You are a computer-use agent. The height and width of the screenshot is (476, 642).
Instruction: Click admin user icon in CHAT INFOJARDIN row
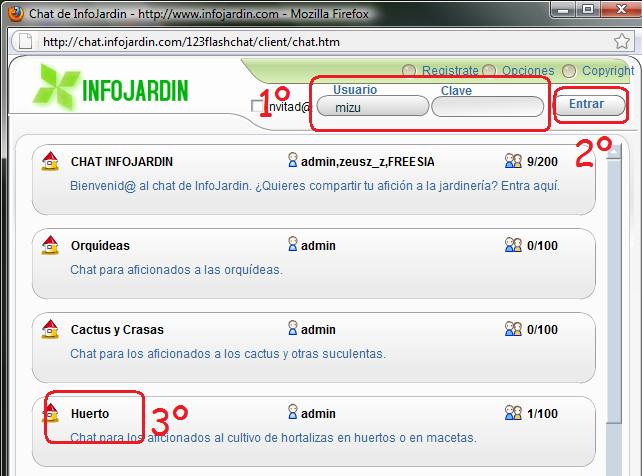pos(292,160)
